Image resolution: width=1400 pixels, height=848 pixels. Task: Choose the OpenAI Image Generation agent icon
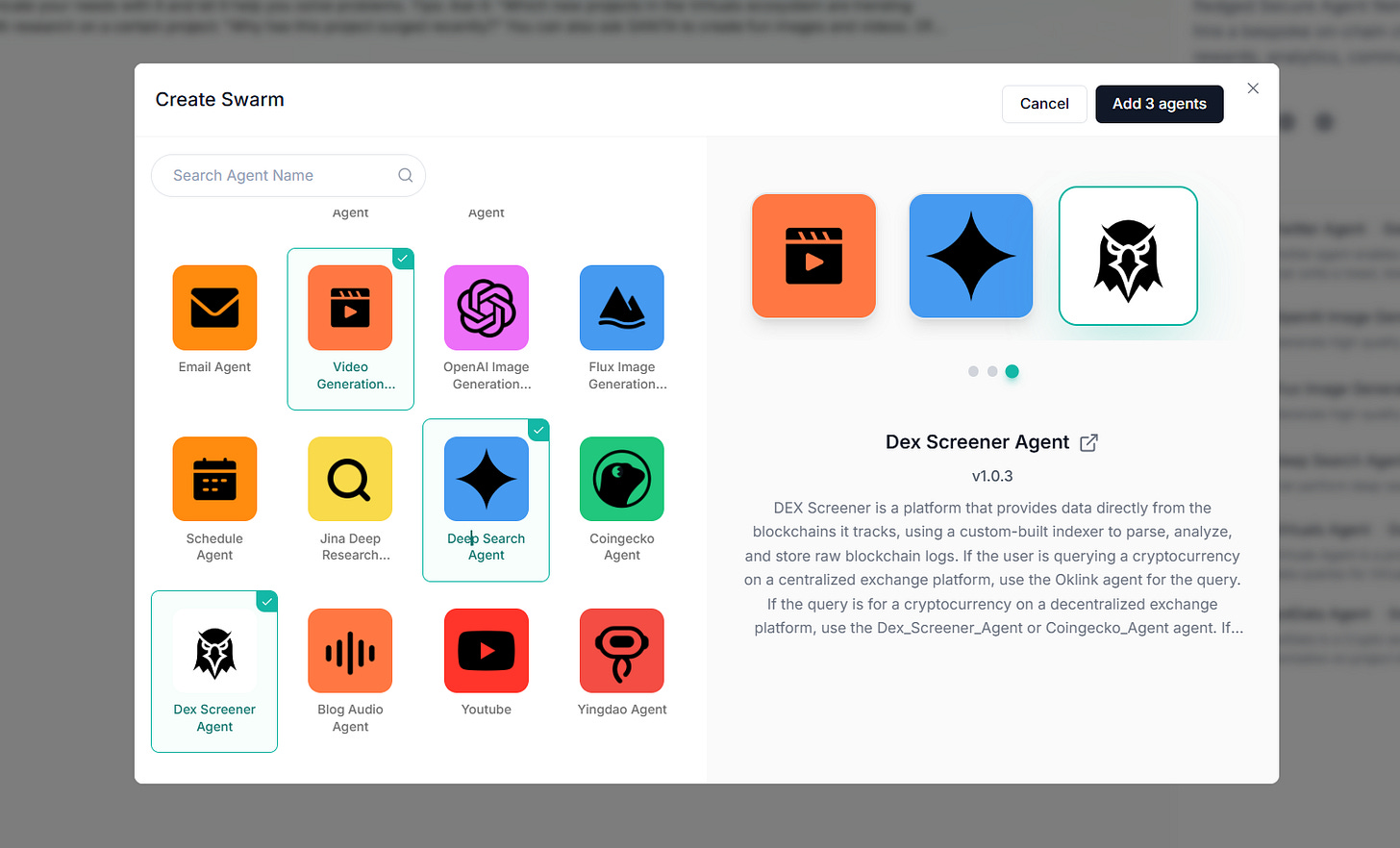pyautogui.click(x=487, y=308)
